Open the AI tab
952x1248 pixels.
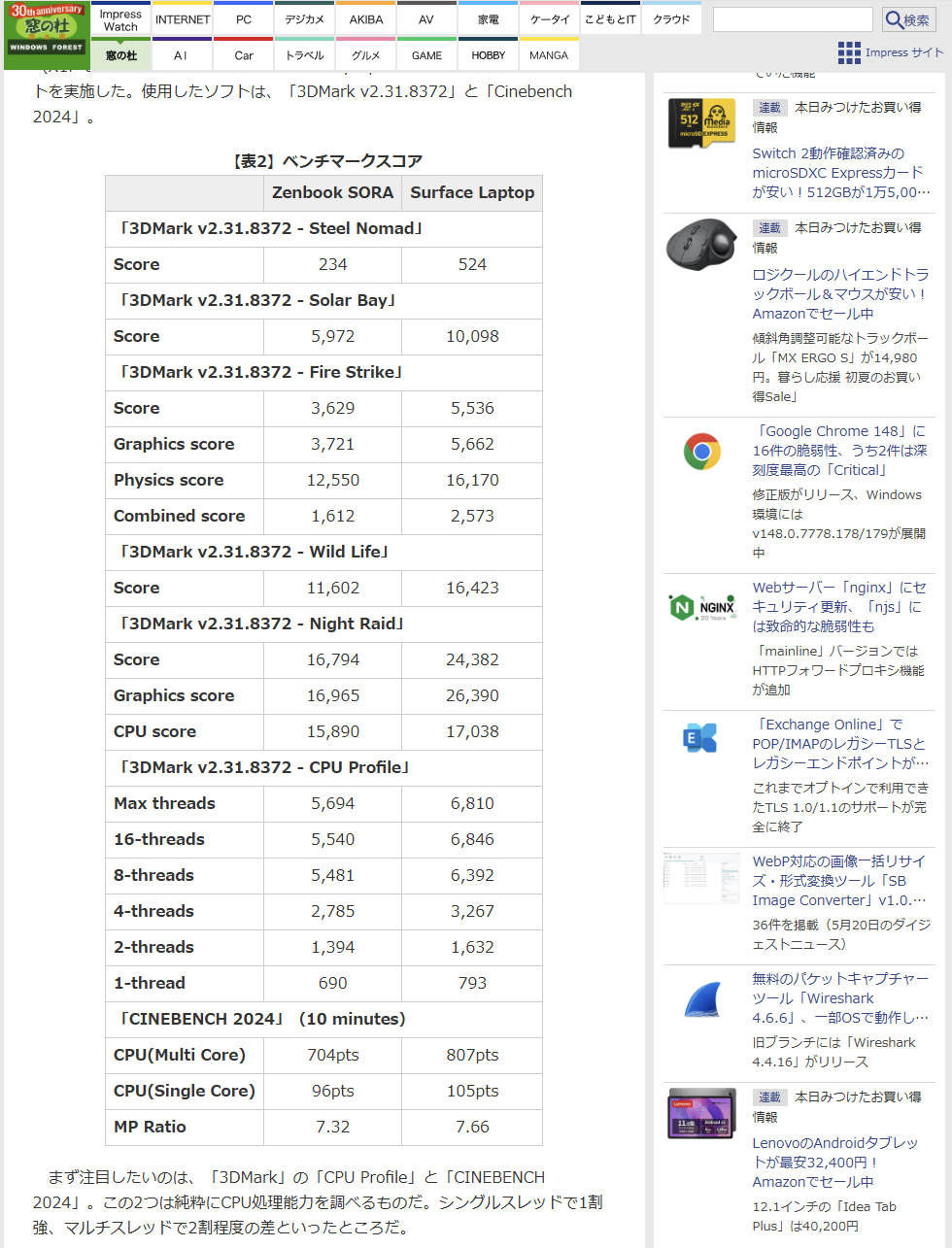coord(181,54)
